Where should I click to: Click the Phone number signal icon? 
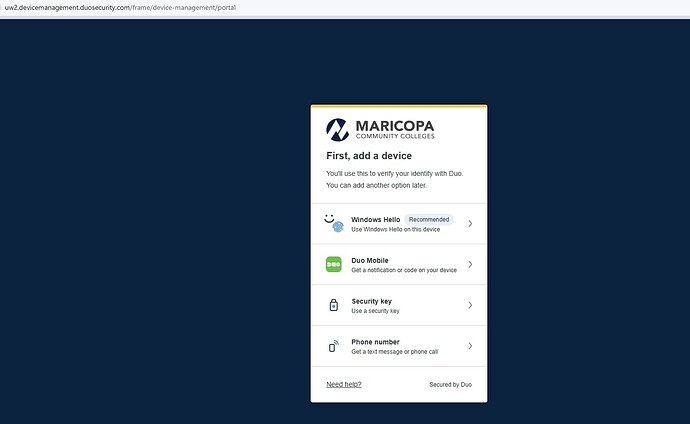pyautogui.click(x=334, y=346)
